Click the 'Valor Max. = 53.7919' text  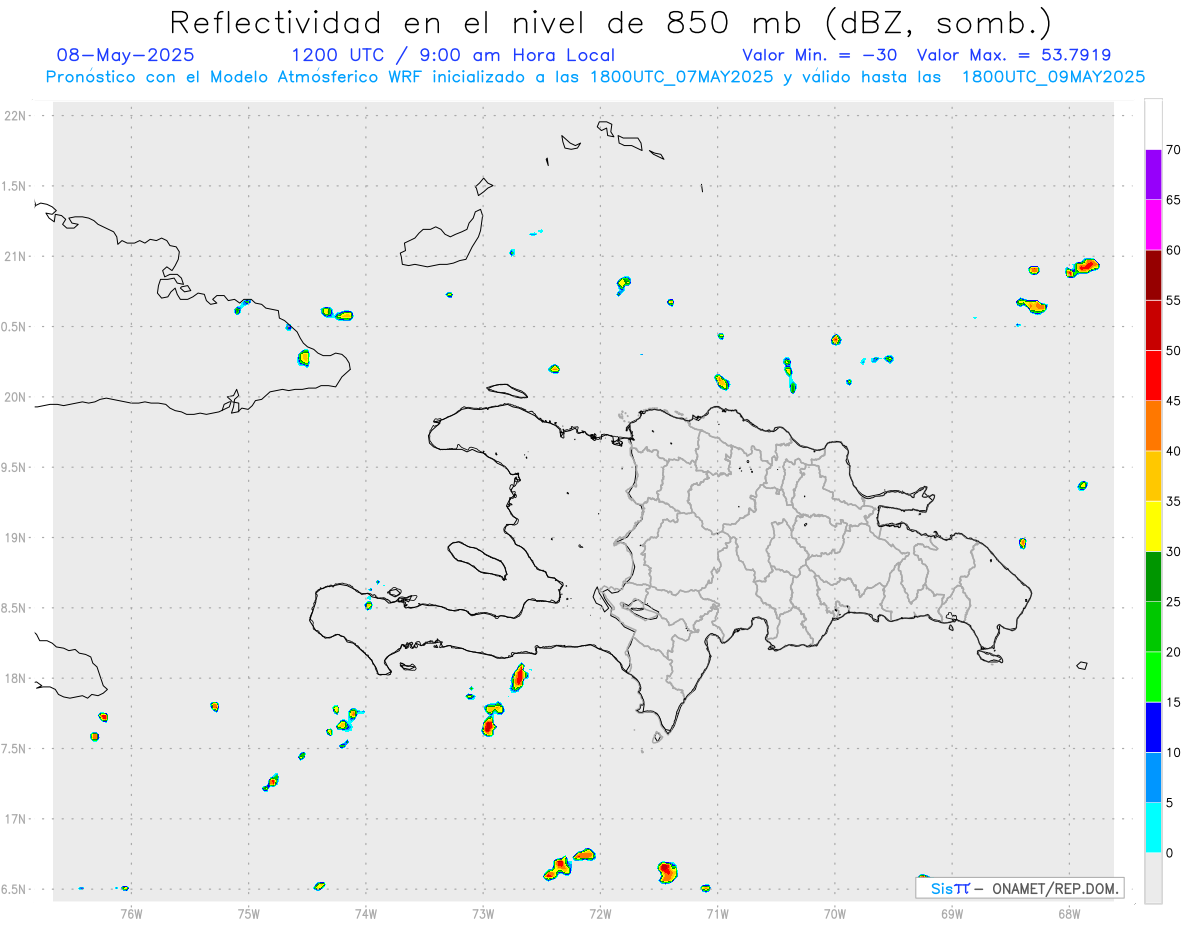1013,55
